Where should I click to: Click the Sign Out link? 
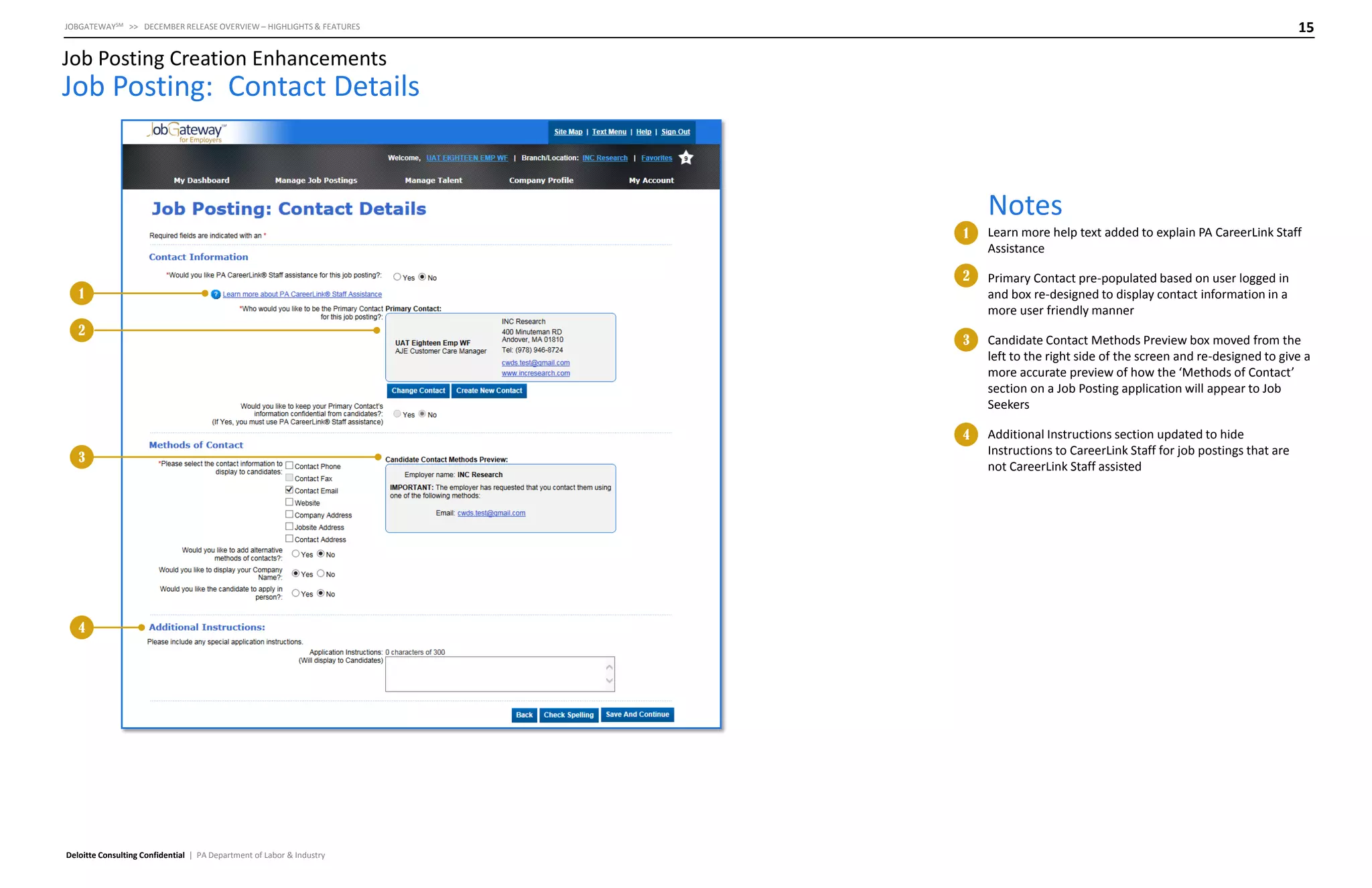(675, 132)
